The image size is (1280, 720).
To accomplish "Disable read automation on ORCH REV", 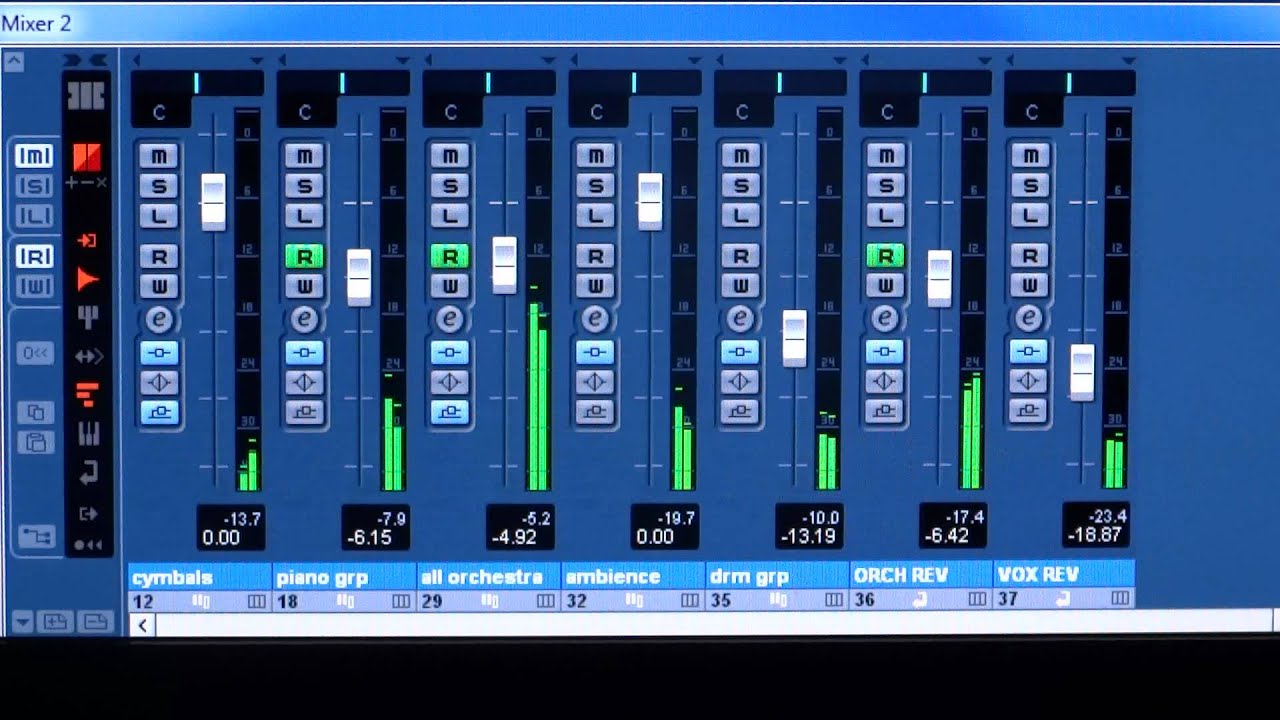I will click(884, 257).
